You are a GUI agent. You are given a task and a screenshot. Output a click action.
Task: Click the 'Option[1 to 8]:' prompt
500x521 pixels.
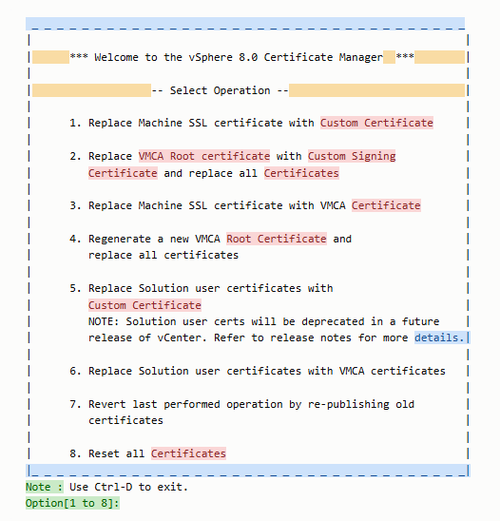(x=72, y=503)
